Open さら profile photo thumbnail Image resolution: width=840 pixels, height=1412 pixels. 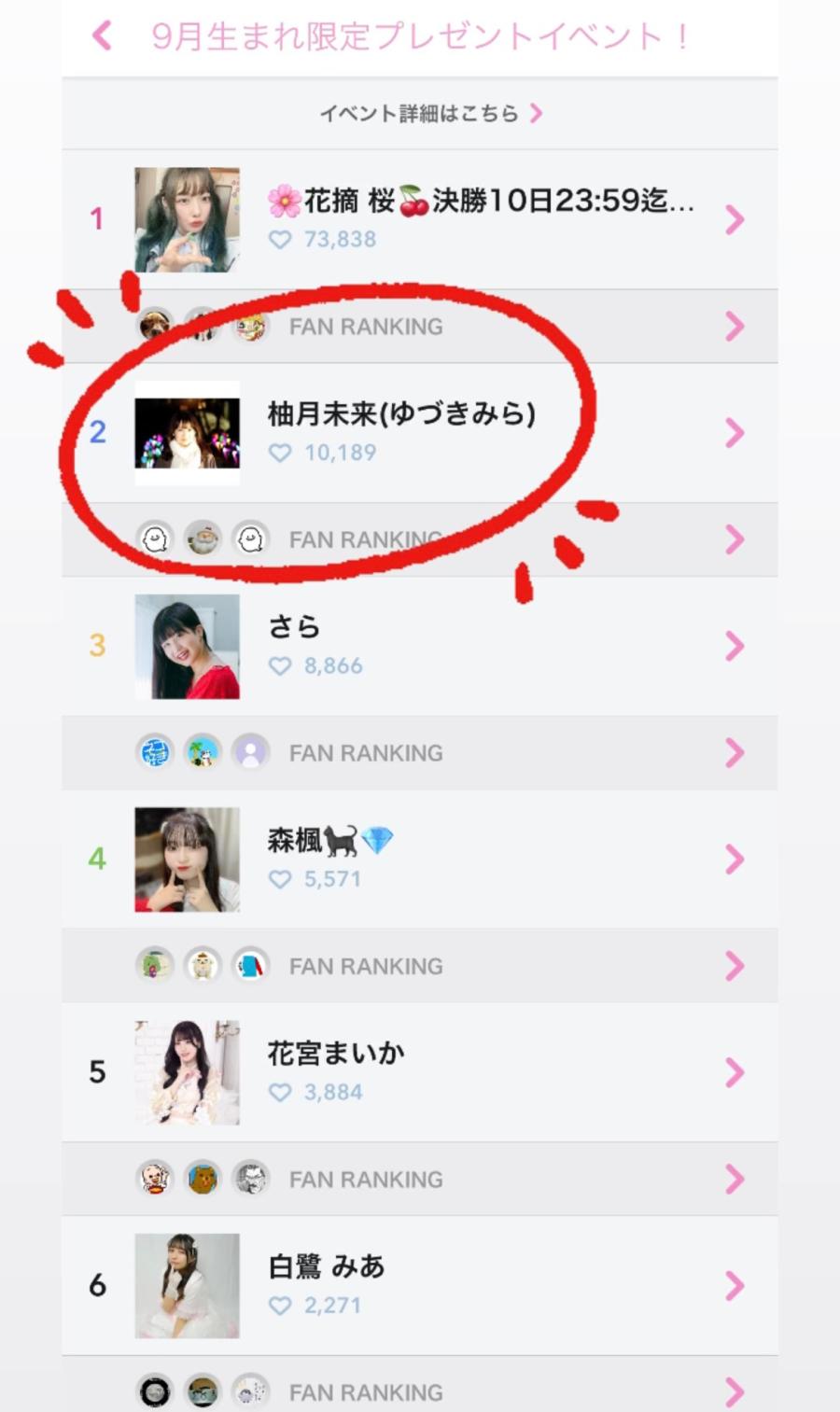click(x=187, y=646)
